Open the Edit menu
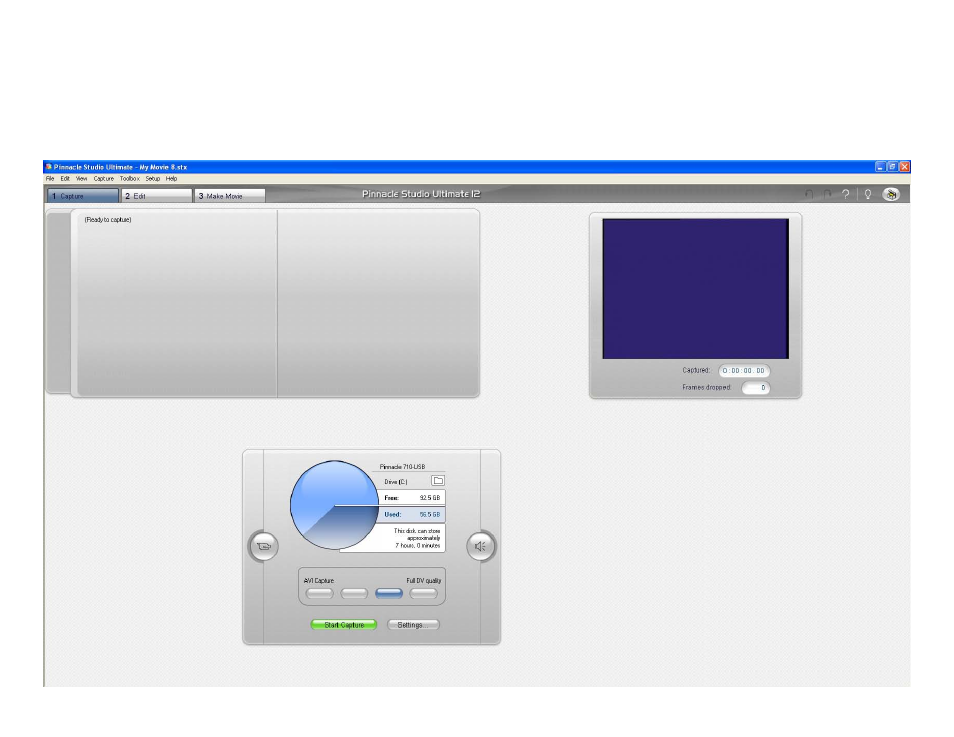The image size is (954, 737). click(65, 179)
